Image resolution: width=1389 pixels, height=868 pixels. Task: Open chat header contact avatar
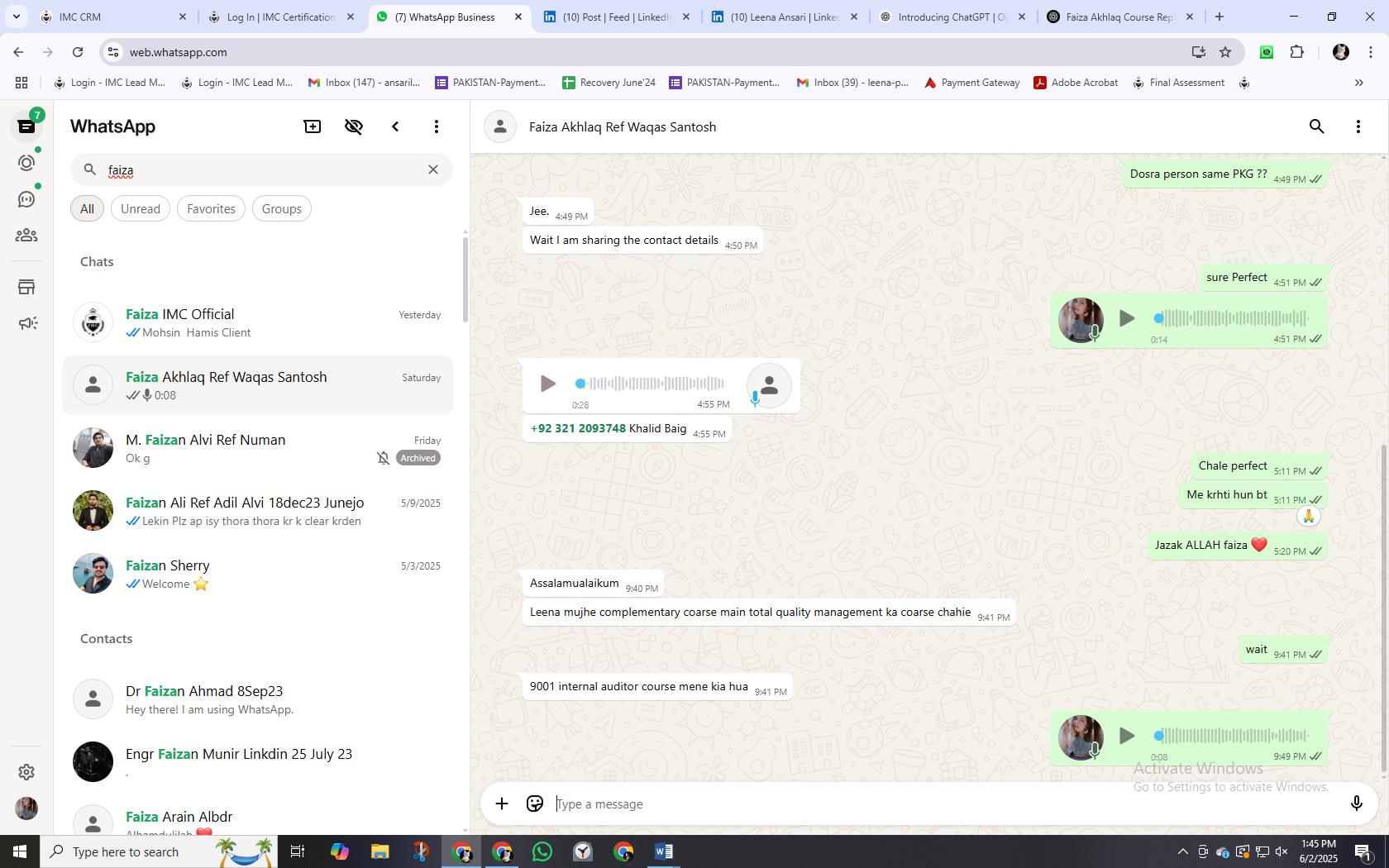pos(500,126)
